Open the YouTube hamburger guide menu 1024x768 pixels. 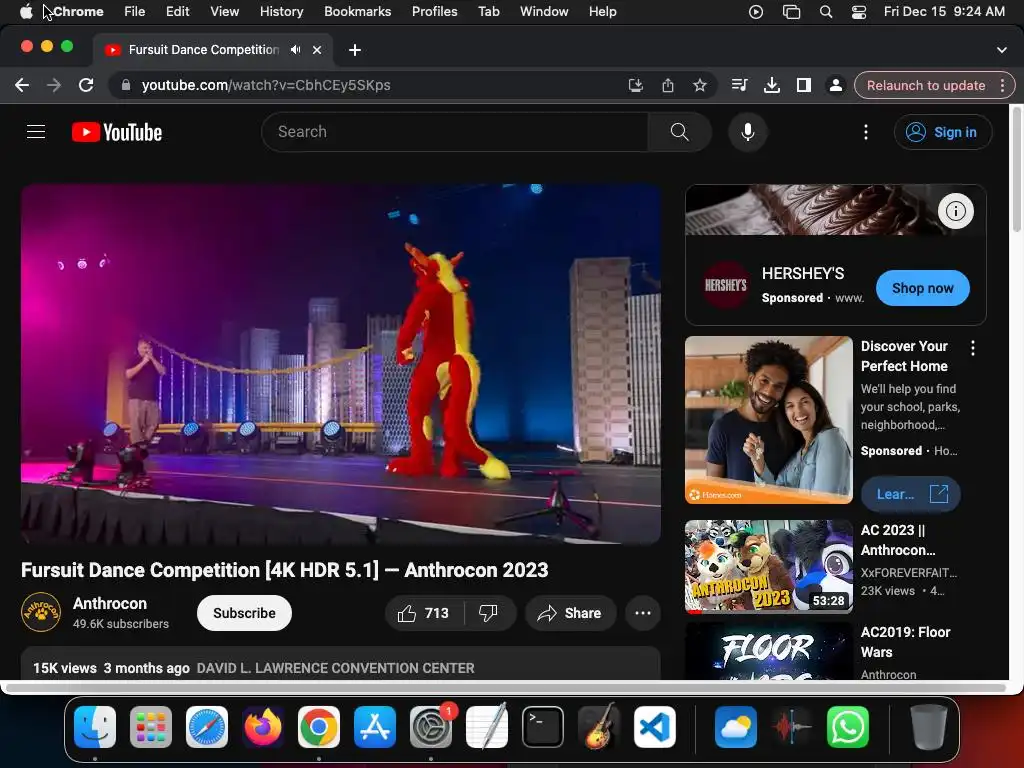(x=36, y=132)
